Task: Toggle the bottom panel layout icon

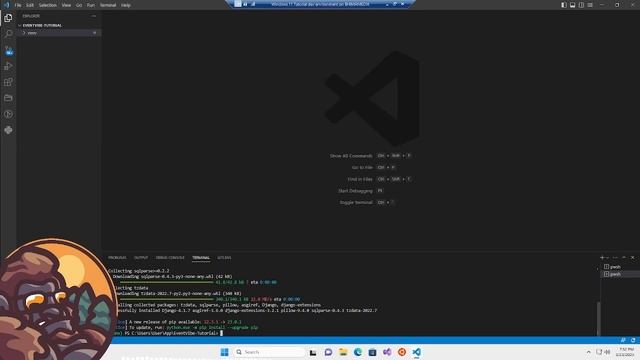Action: 573,5
